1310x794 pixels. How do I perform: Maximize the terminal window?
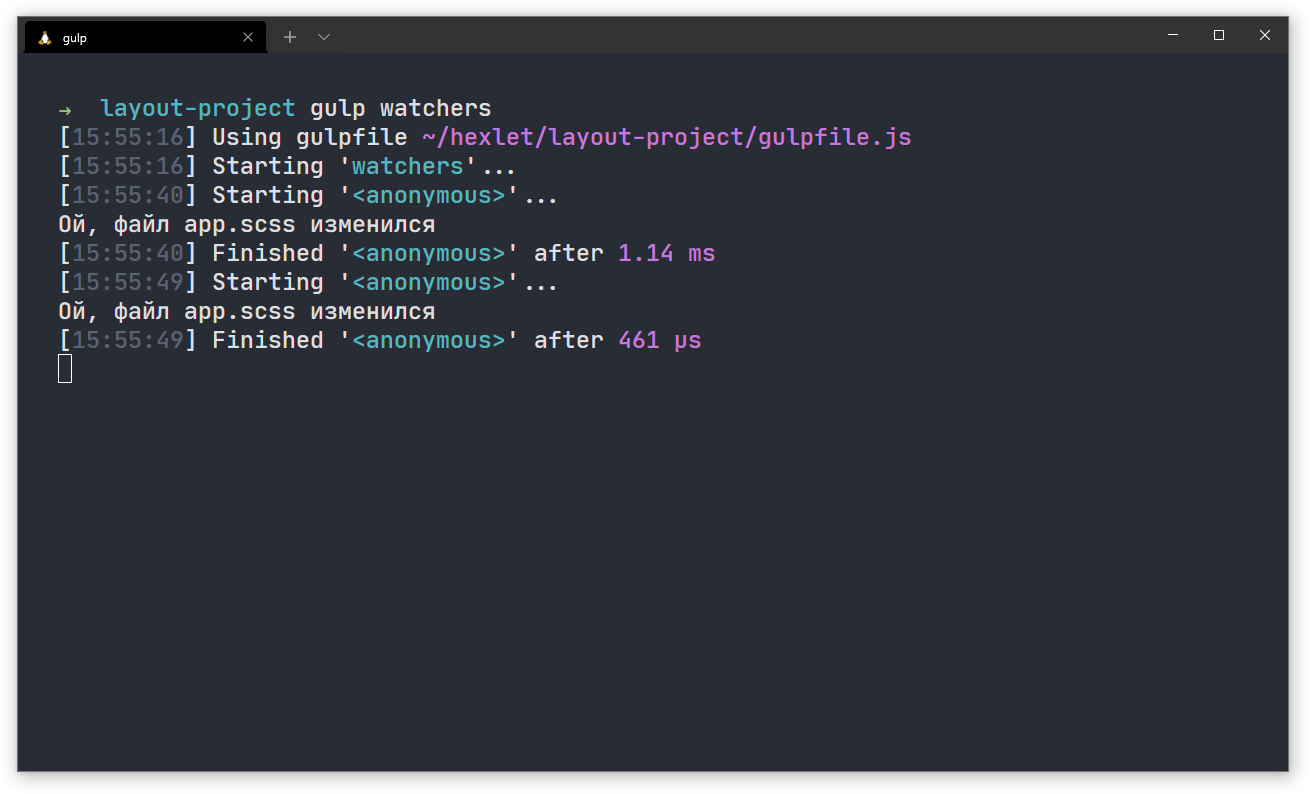coord(1219,35)
